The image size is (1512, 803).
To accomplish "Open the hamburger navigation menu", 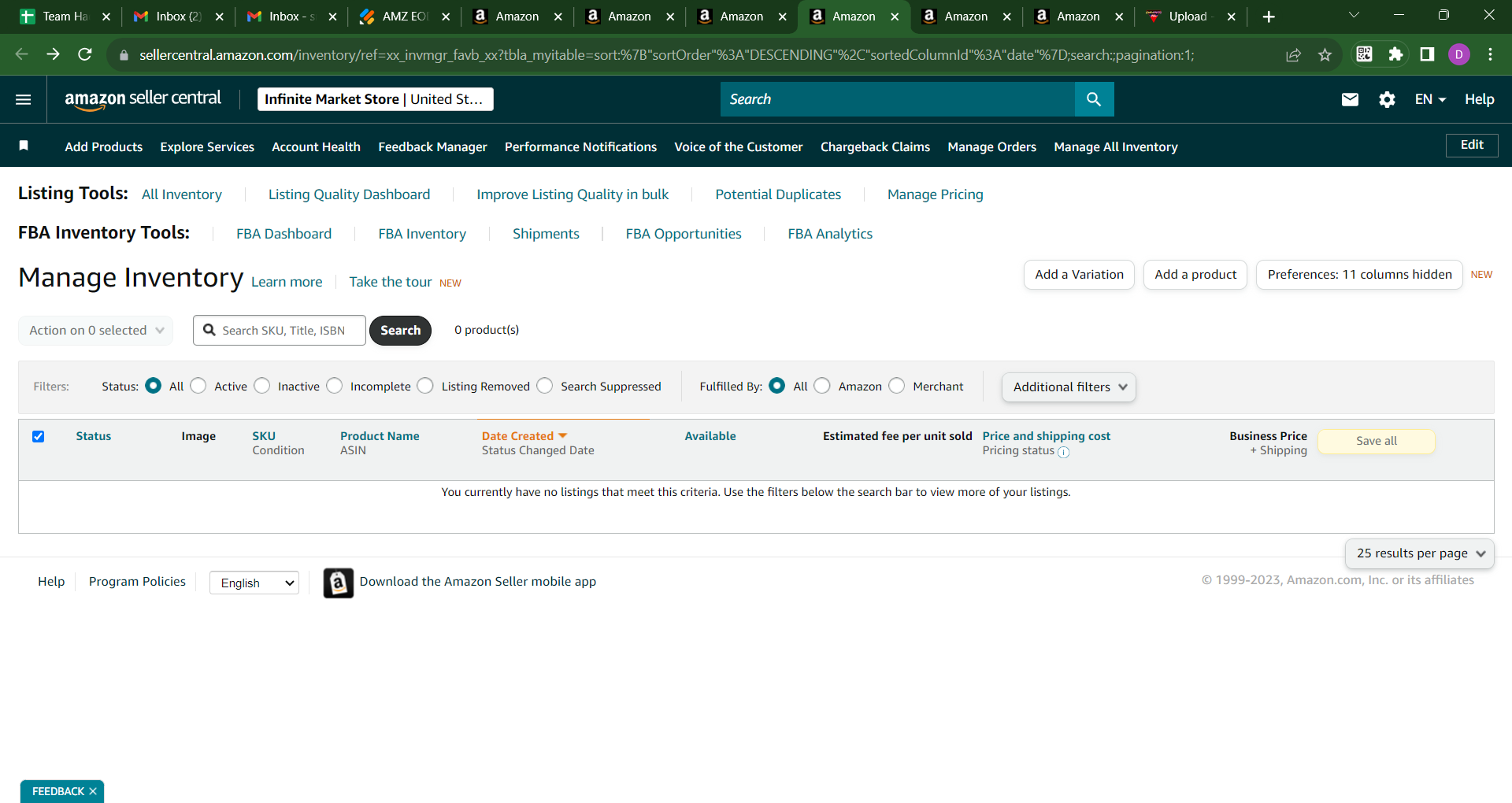I will tap(24, 99).
